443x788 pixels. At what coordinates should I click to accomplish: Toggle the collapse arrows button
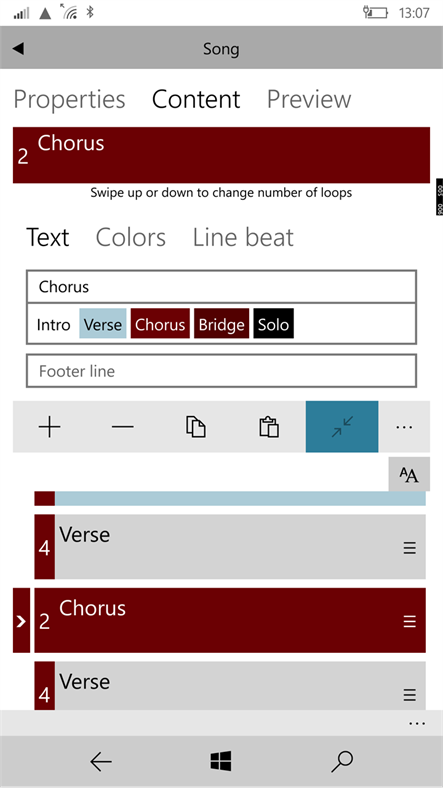click(342, 427)
